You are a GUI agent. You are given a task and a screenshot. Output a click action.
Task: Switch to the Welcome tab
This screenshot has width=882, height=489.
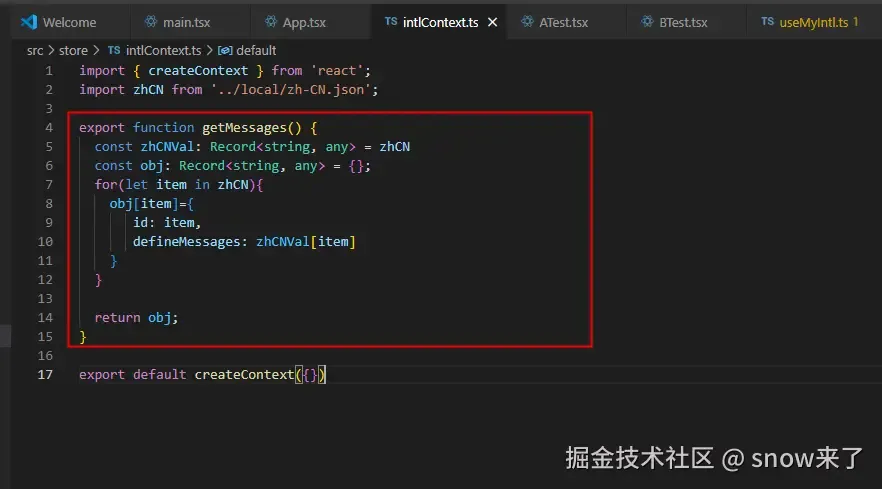click(70, 23)
